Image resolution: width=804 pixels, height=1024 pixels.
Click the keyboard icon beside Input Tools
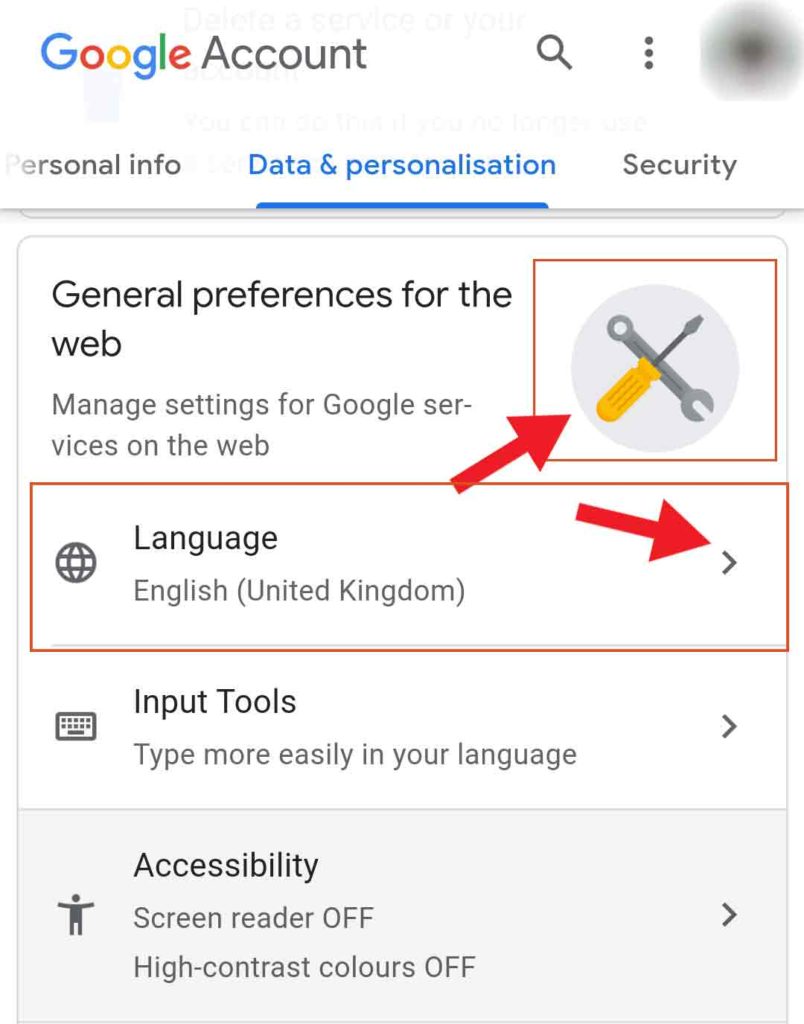75,726
